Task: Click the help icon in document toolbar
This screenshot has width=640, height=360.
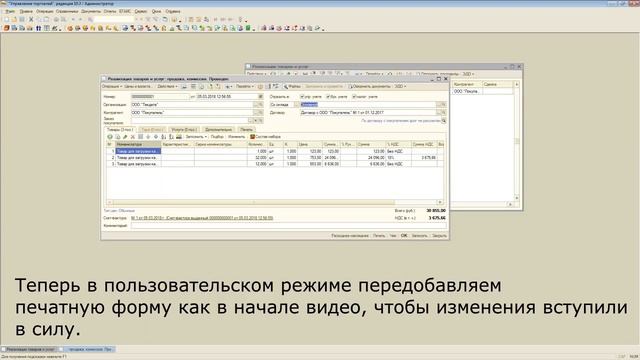Action: (260, 87)
